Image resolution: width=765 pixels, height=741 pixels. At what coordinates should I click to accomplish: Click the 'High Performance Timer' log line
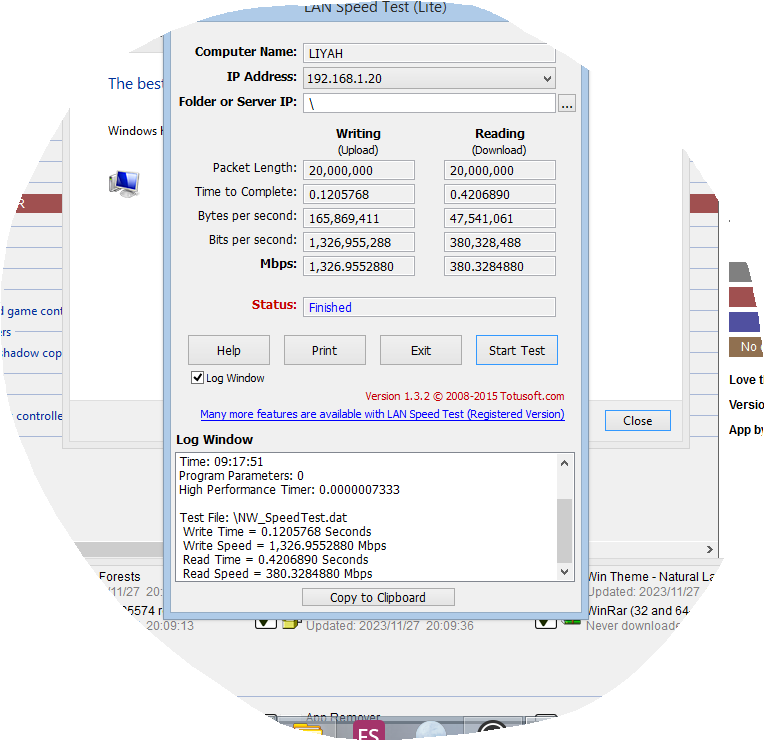(289, 489)
